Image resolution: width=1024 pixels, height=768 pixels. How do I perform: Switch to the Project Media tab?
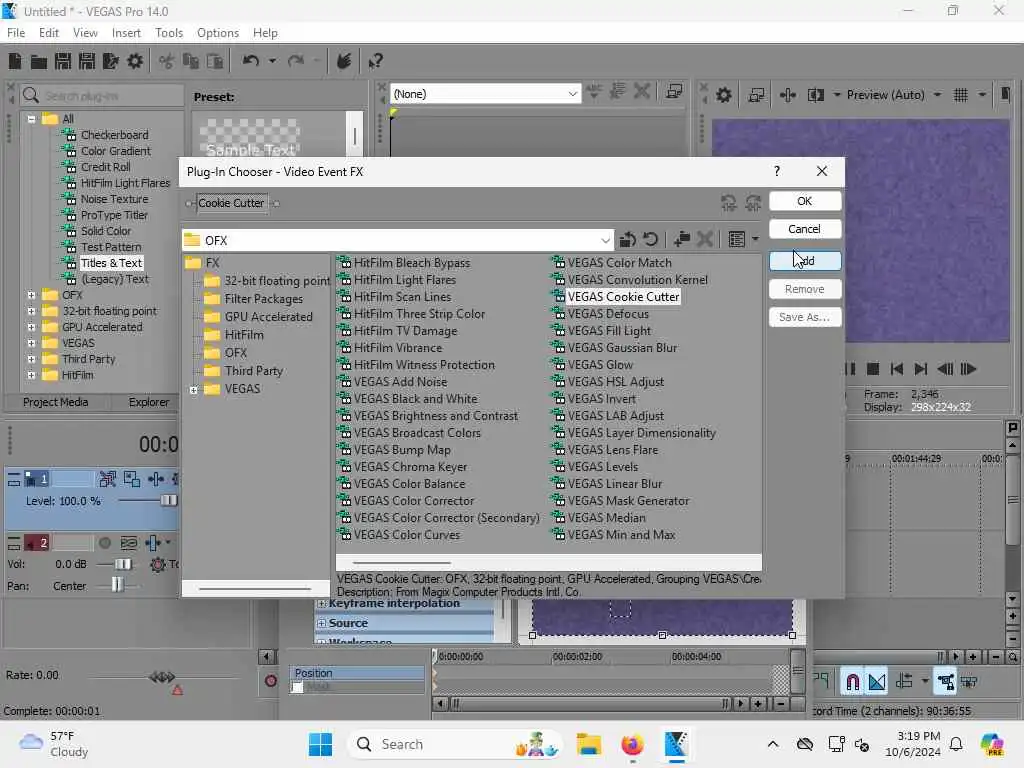(56, 402)
